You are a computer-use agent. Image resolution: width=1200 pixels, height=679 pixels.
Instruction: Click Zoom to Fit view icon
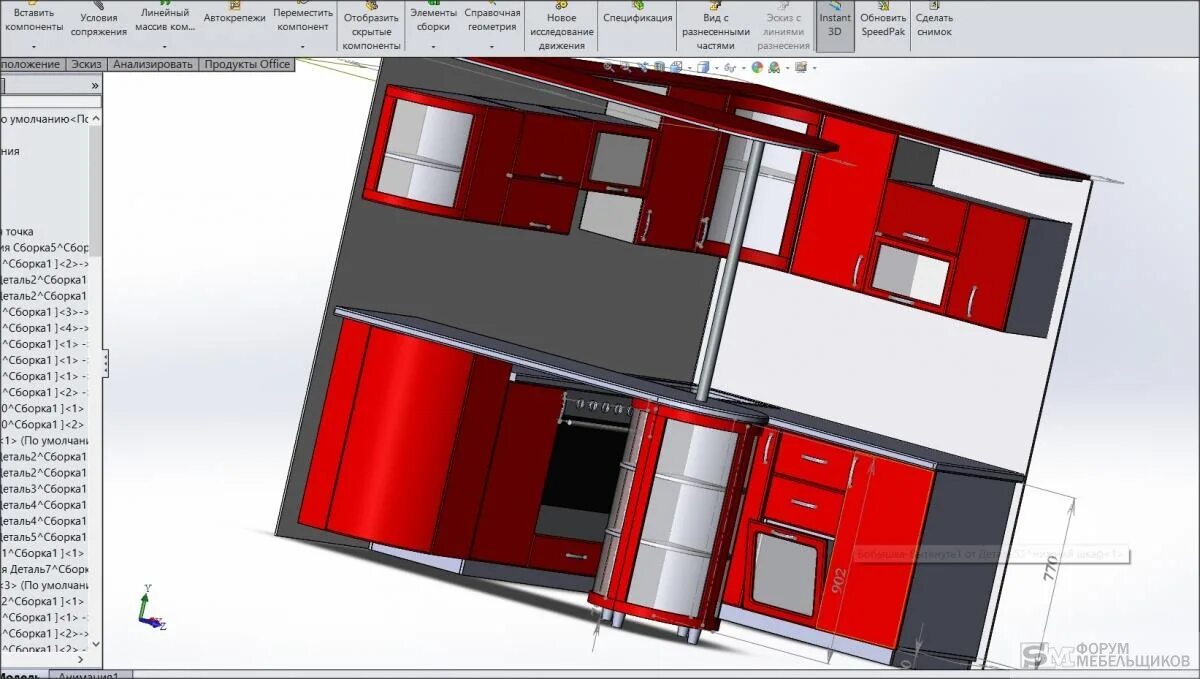[608, 67]
